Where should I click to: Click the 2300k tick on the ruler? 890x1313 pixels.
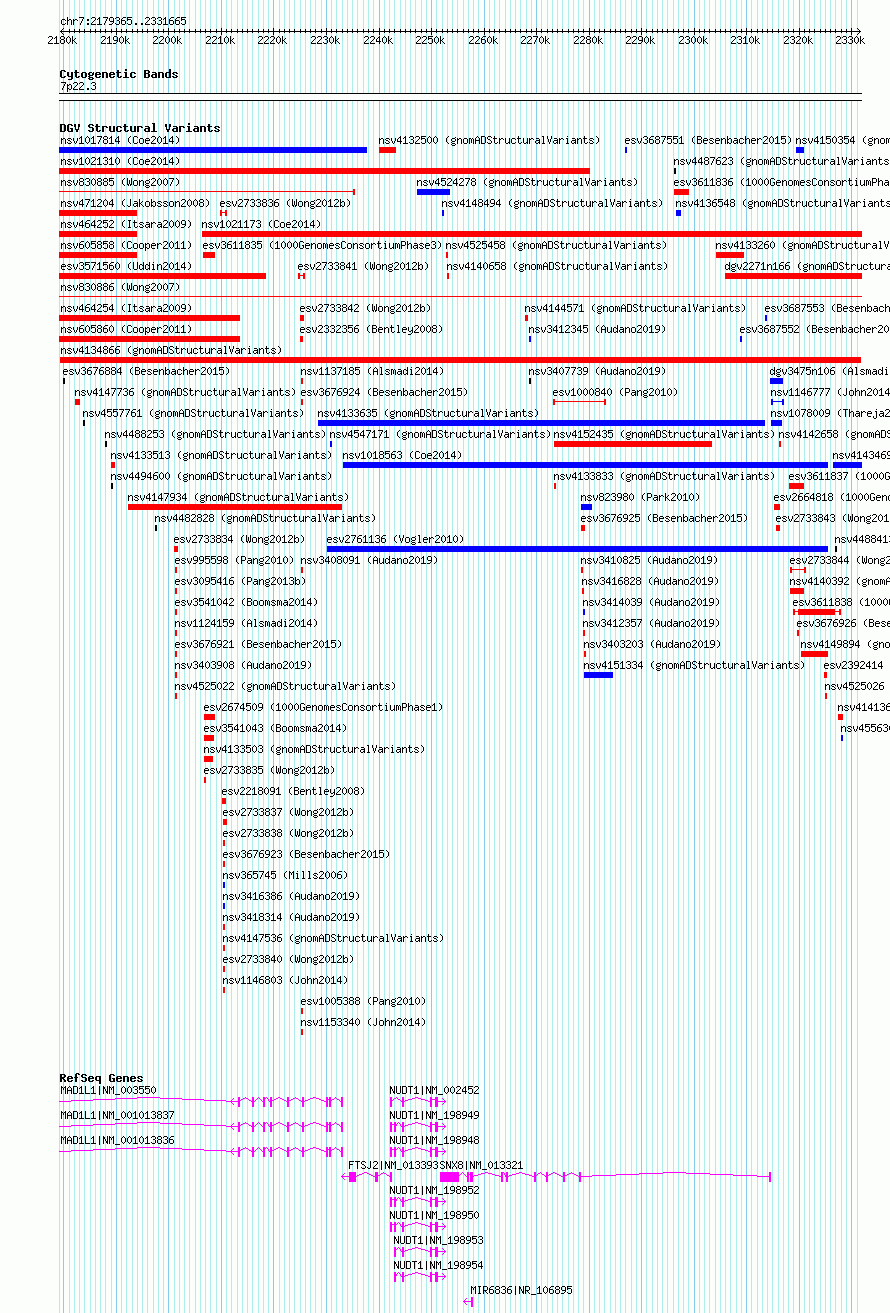point(693,40)
